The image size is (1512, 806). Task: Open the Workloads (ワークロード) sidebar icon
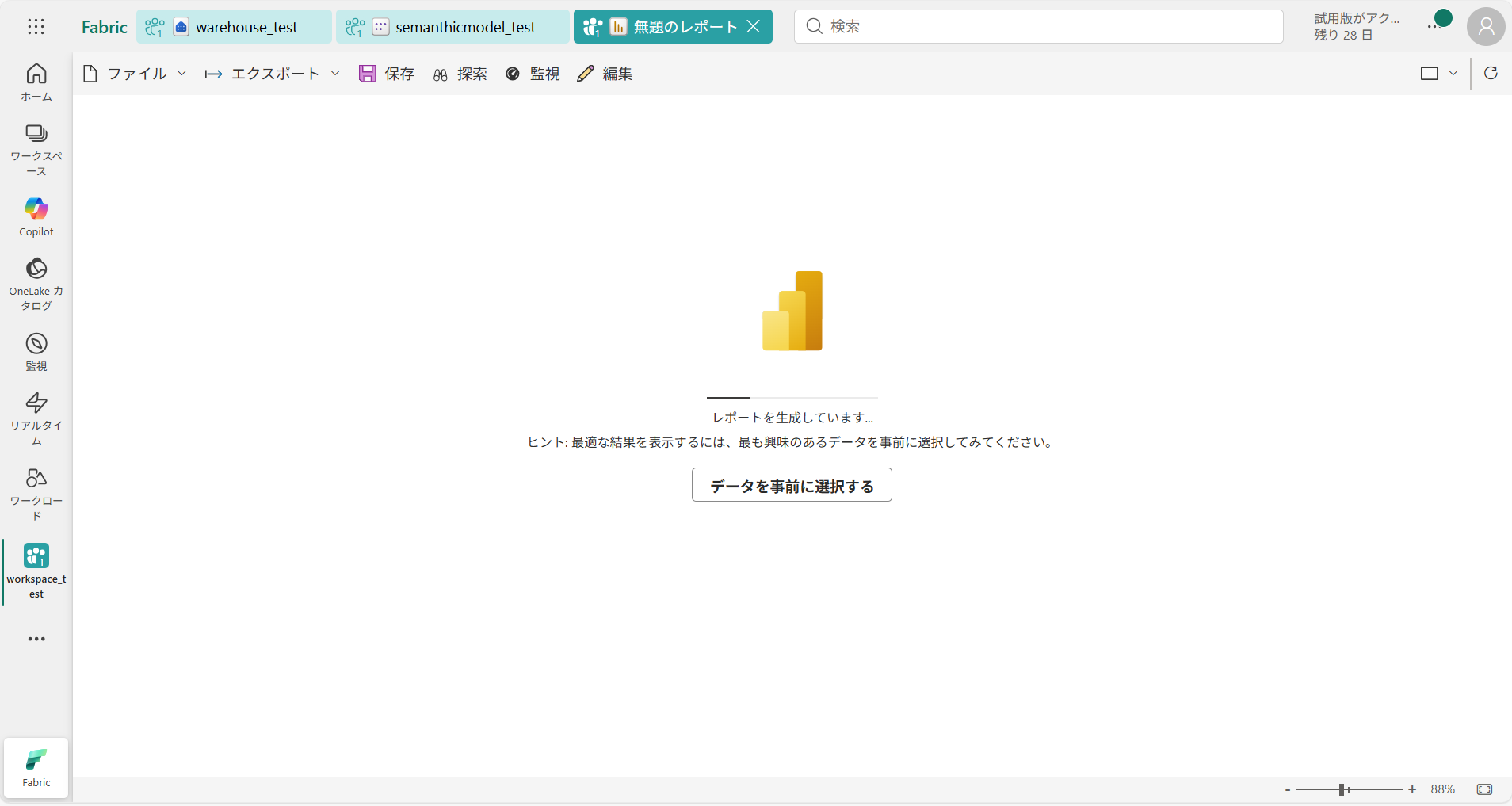(36, 493)
